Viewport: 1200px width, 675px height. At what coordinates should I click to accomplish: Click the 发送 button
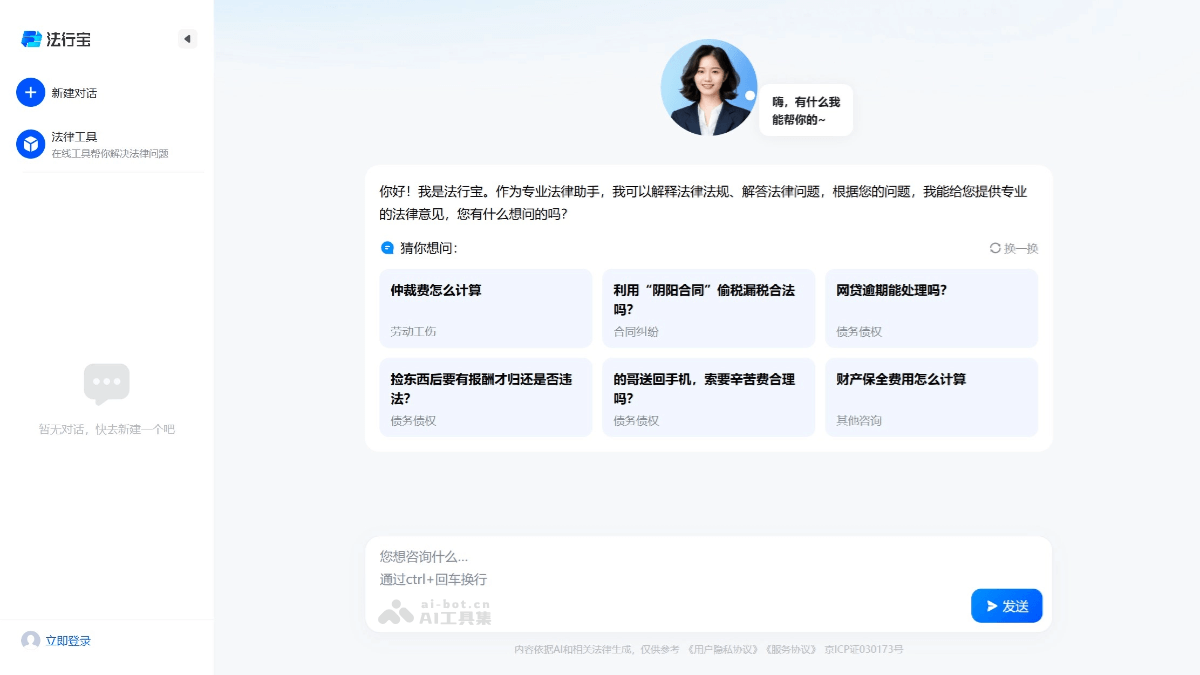click(1007, 605)
